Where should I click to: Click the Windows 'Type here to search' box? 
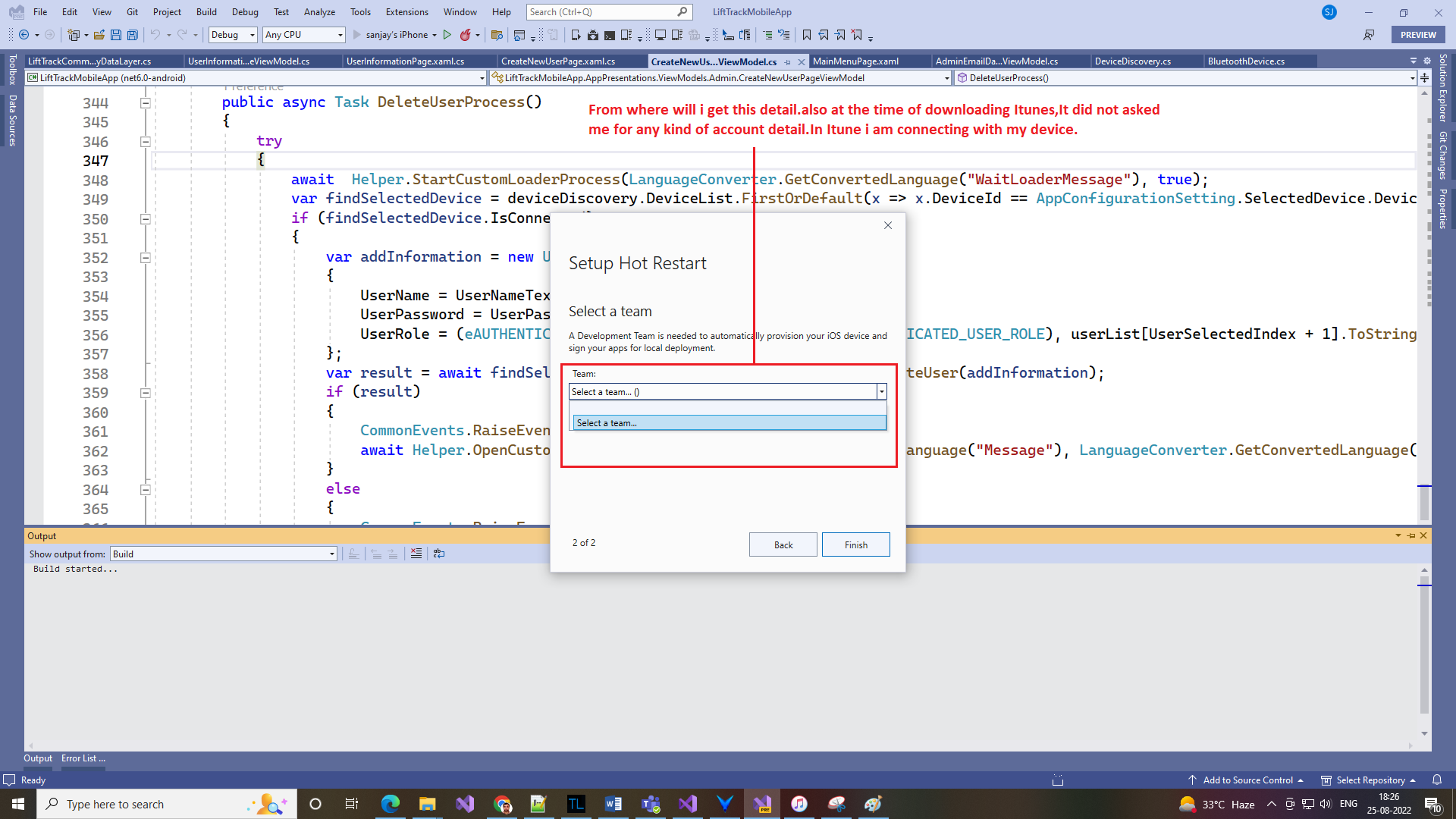[x=167, y=804]
